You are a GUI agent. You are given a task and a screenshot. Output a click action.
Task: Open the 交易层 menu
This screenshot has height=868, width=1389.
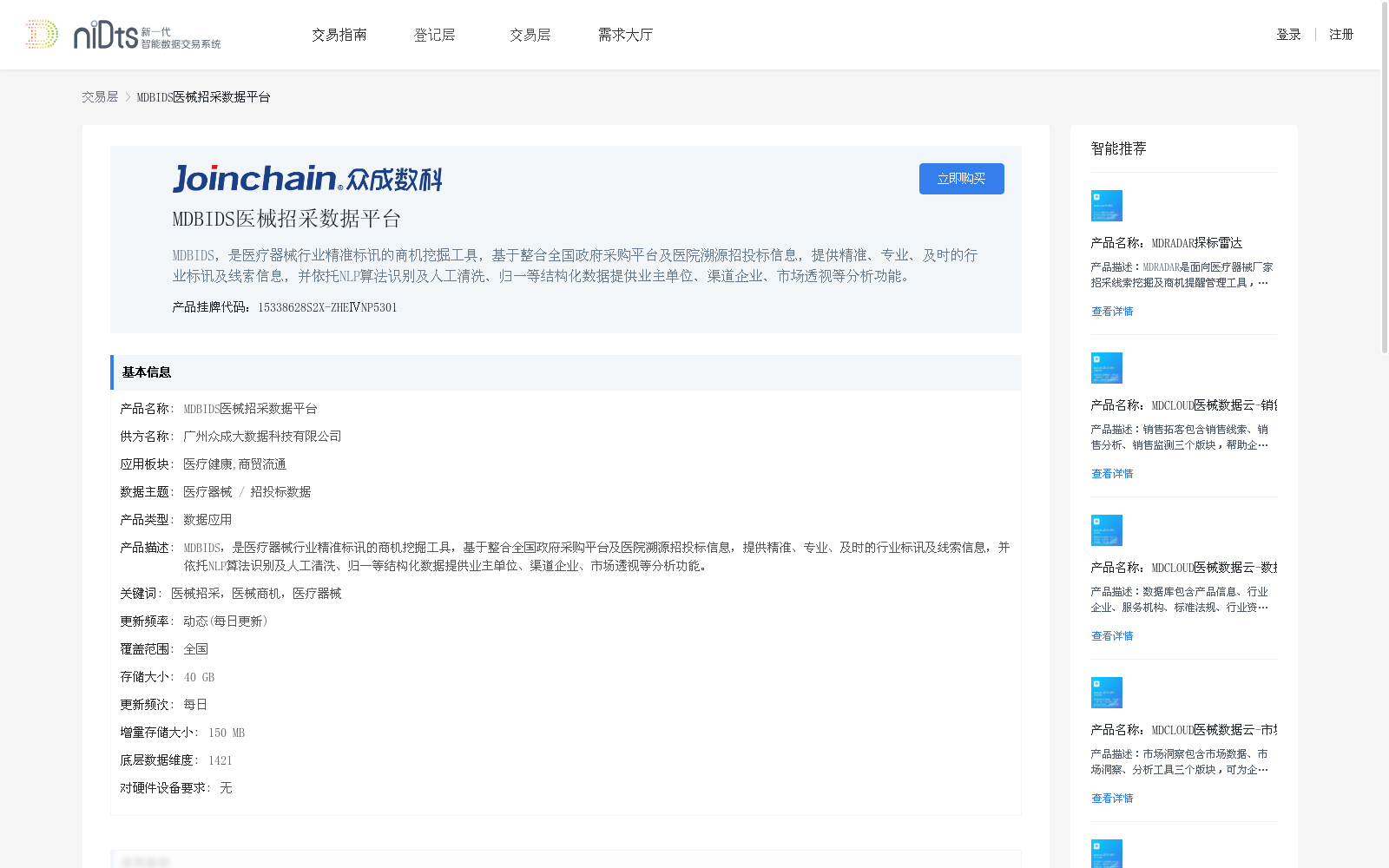coord(530,35)
